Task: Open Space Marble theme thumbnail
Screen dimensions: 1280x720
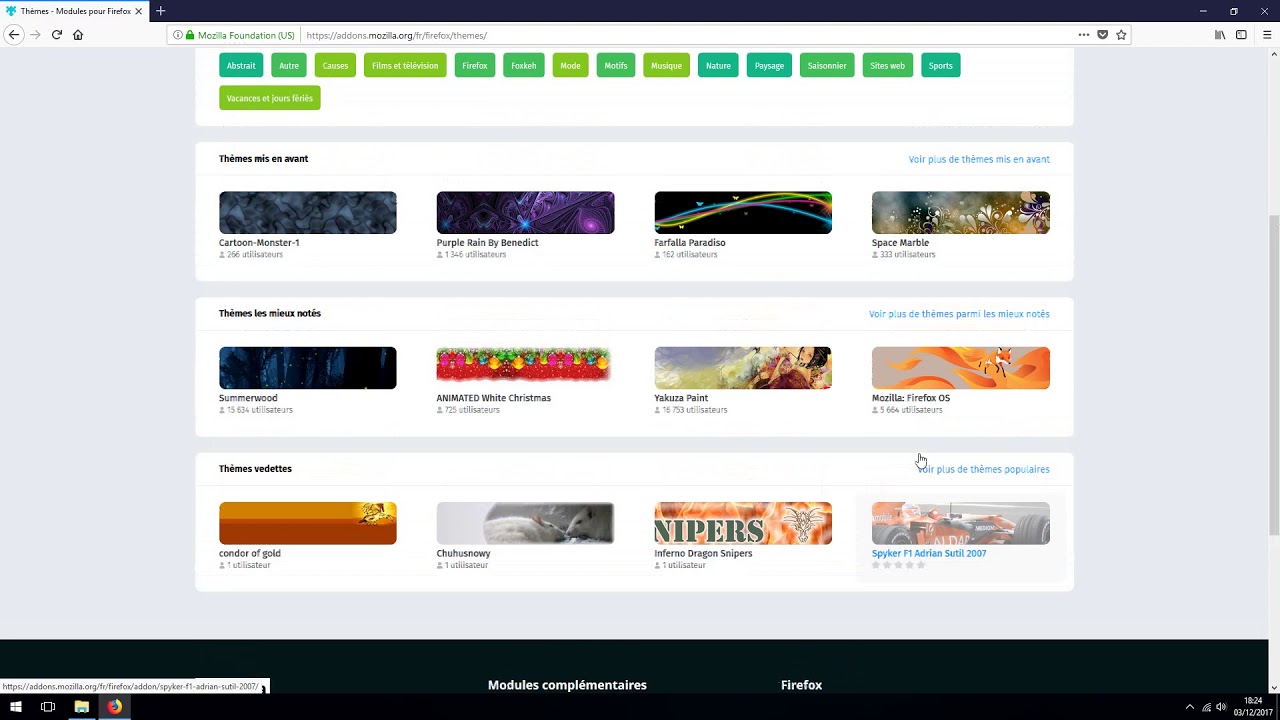Action: [x=961, y=212]
